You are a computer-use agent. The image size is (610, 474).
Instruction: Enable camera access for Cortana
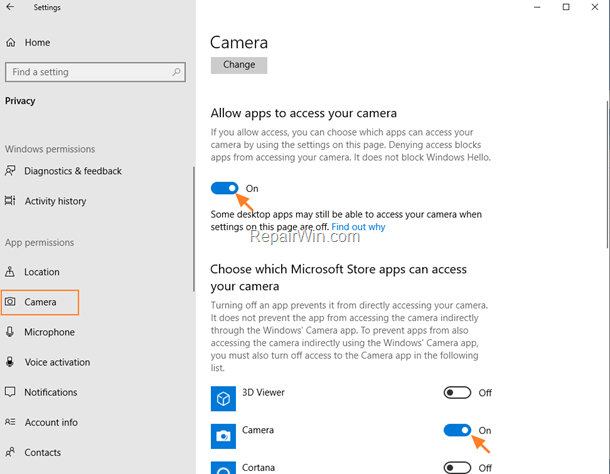(x=457, y=468)
